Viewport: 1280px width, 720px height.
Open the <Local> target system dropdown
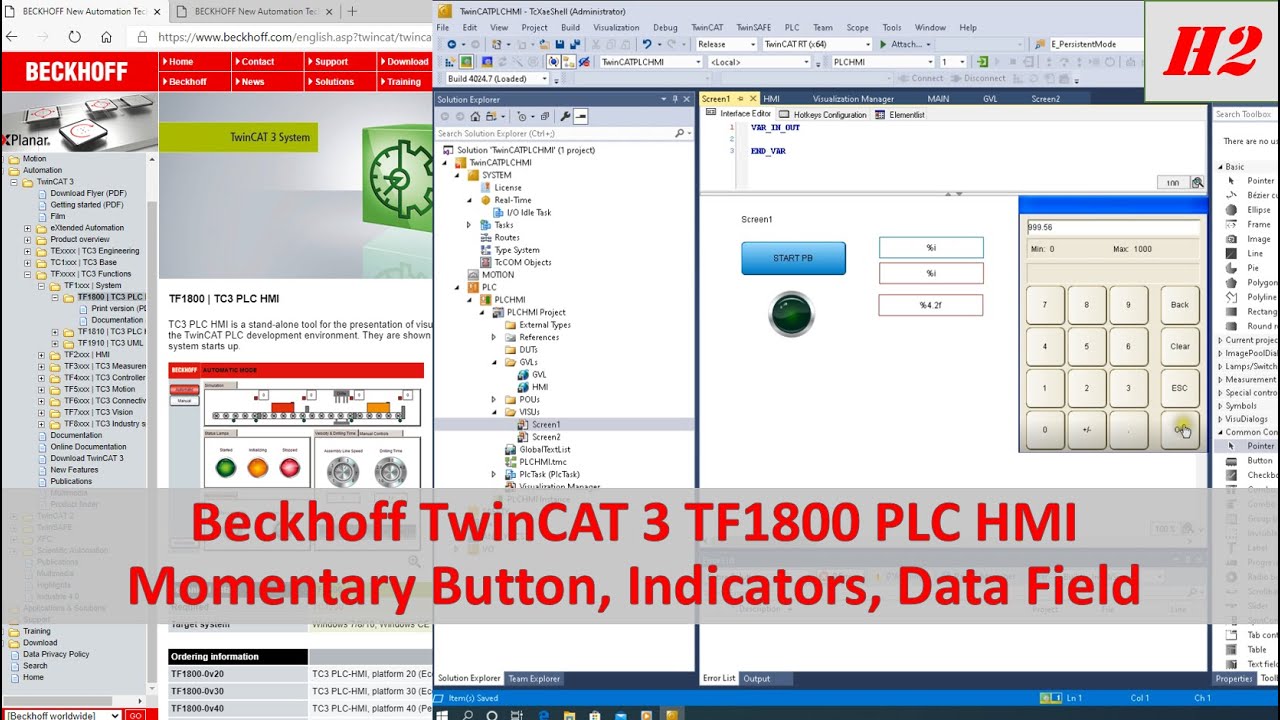click(x=805, y=62)
